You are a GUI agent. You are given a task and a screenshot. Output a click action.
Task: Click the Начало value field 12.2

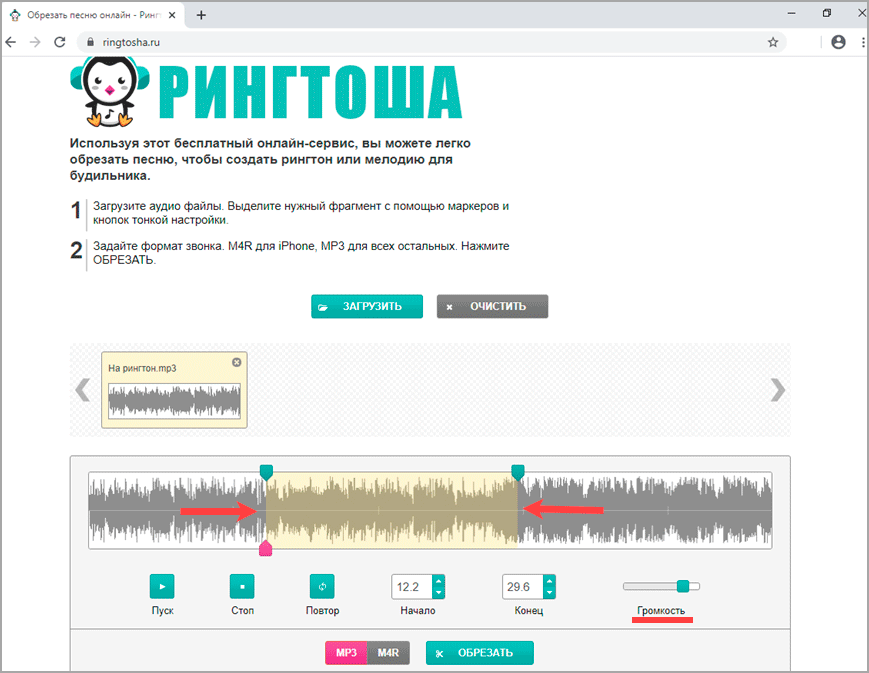click(412, 587)
